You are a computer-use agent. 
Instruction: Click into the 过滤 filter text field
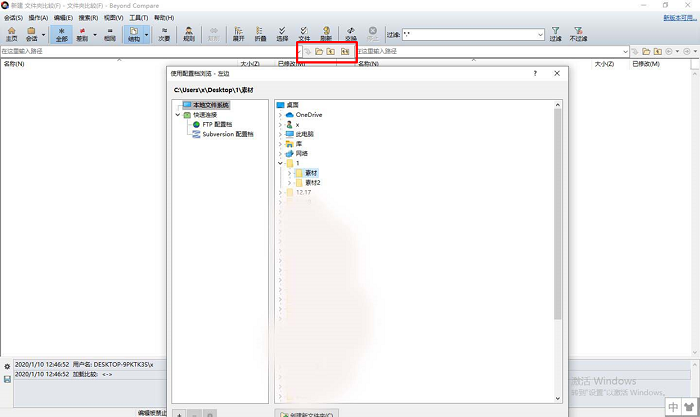click(x=469, y=34)
